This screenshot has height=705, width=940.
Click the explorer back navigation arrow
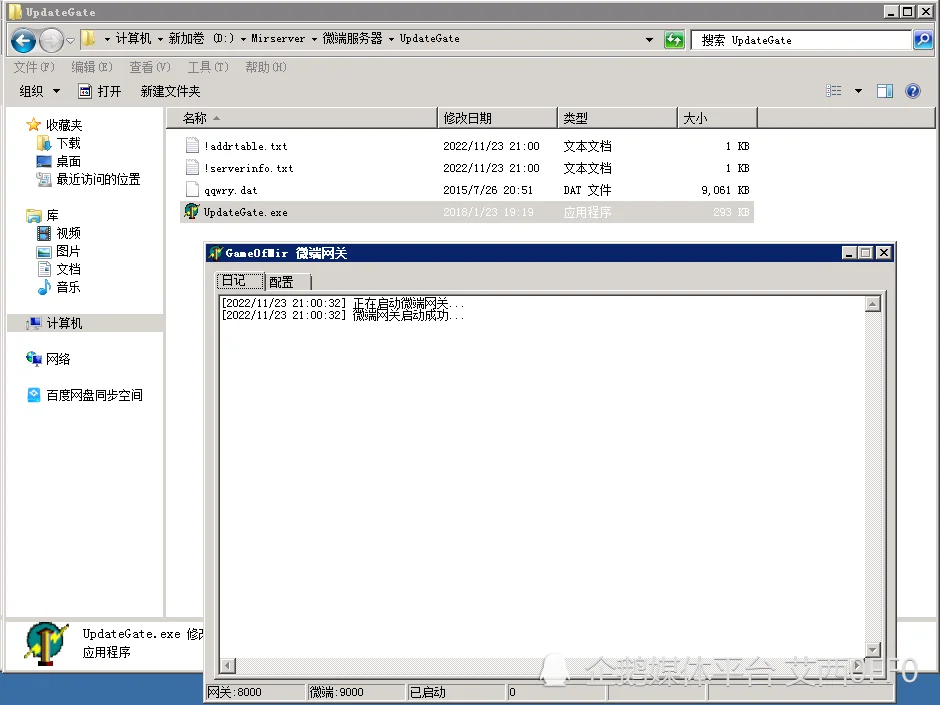[x=23, y=40]
